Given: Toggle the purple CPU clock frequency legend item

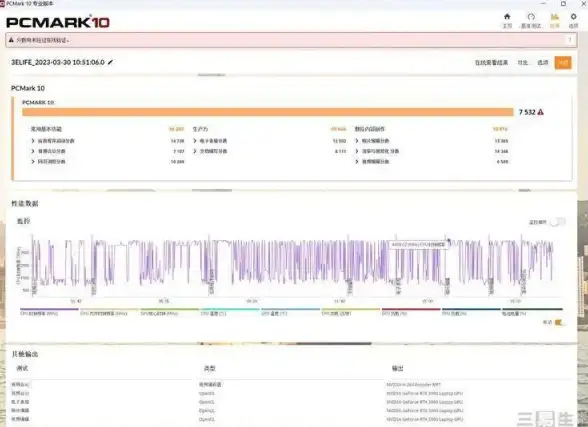Looking at the screenshot, I should point(49,312).
